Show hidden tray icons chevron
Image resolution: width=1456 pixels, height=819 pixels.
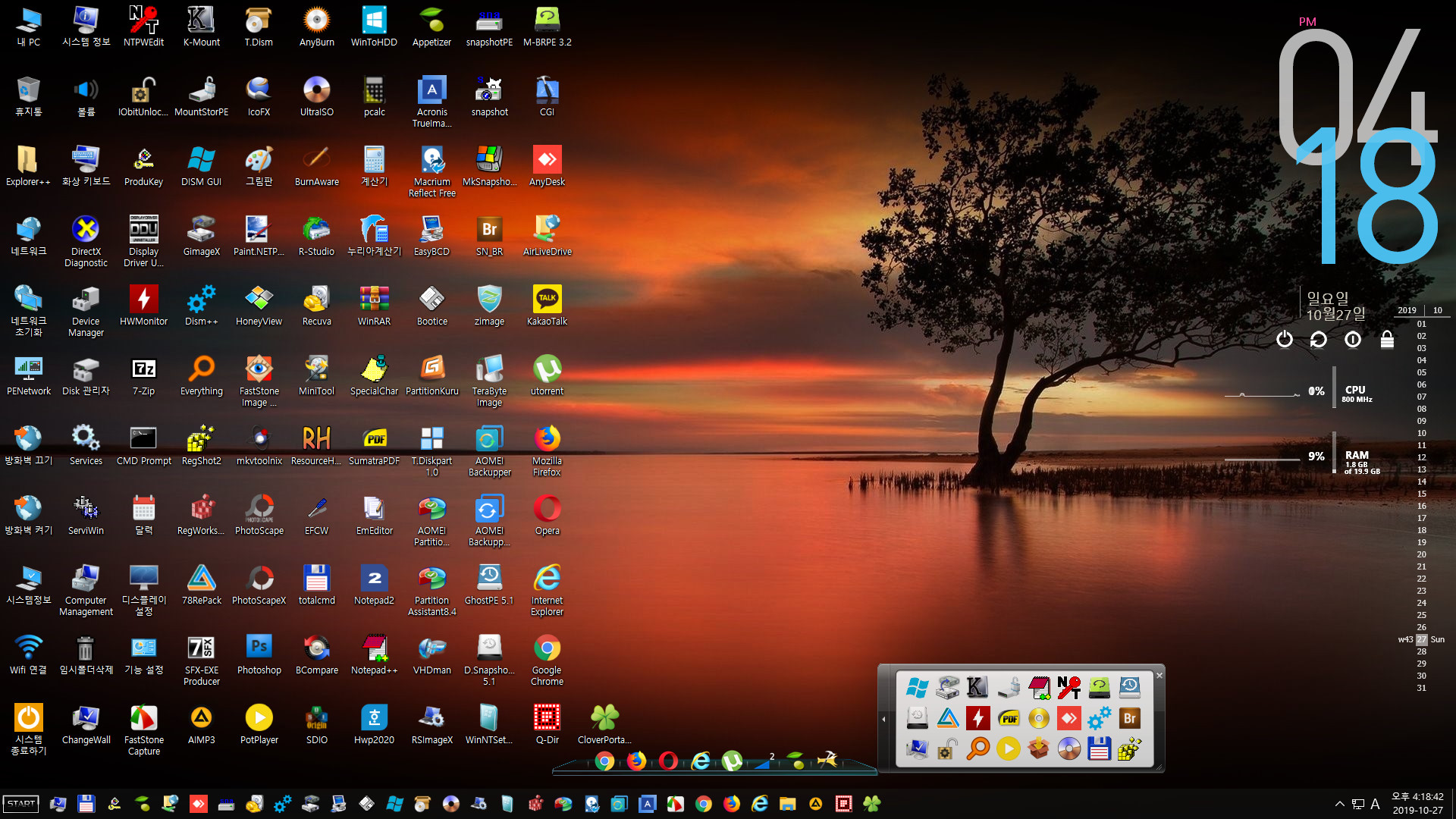pos(1339,804)
